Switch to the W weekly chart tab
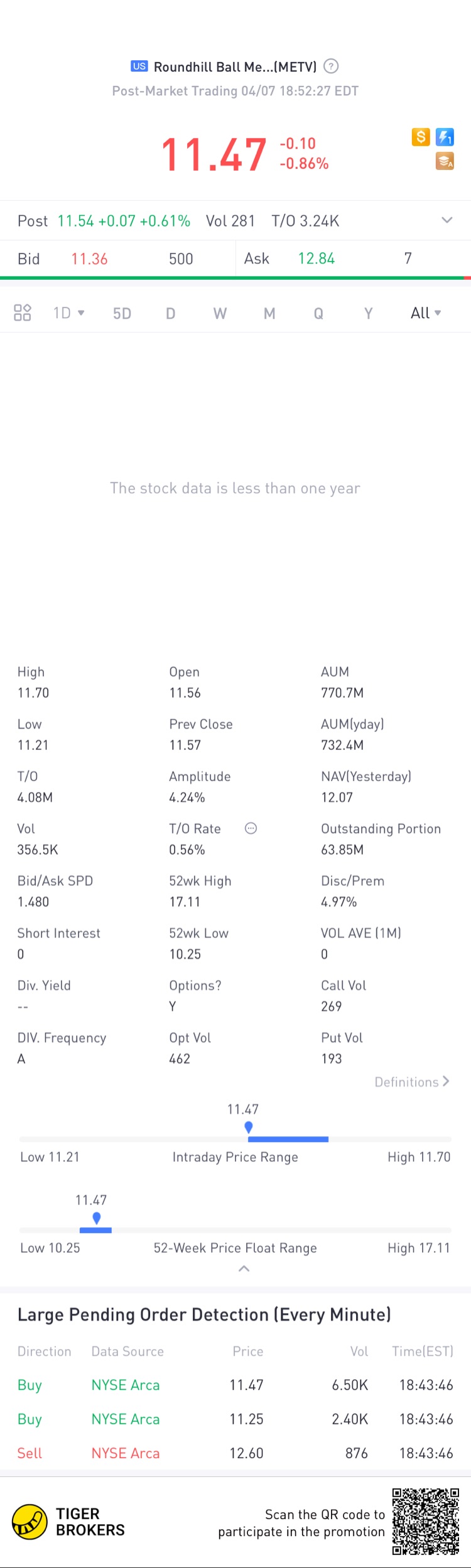 point(220,313)
